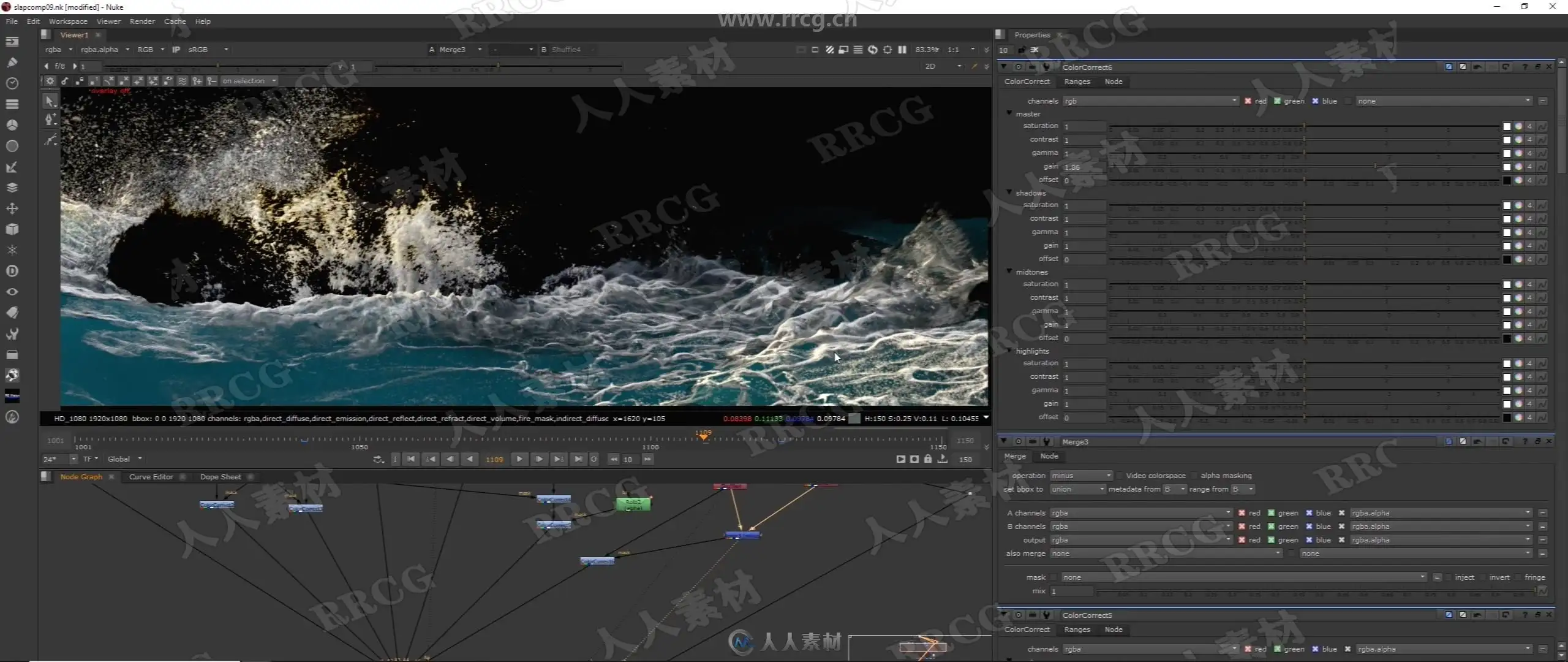Open the Color nodes wheel icon
The height and width of the screenshot is (662, 1568).
pyautogui.click(x=12, y=125)
